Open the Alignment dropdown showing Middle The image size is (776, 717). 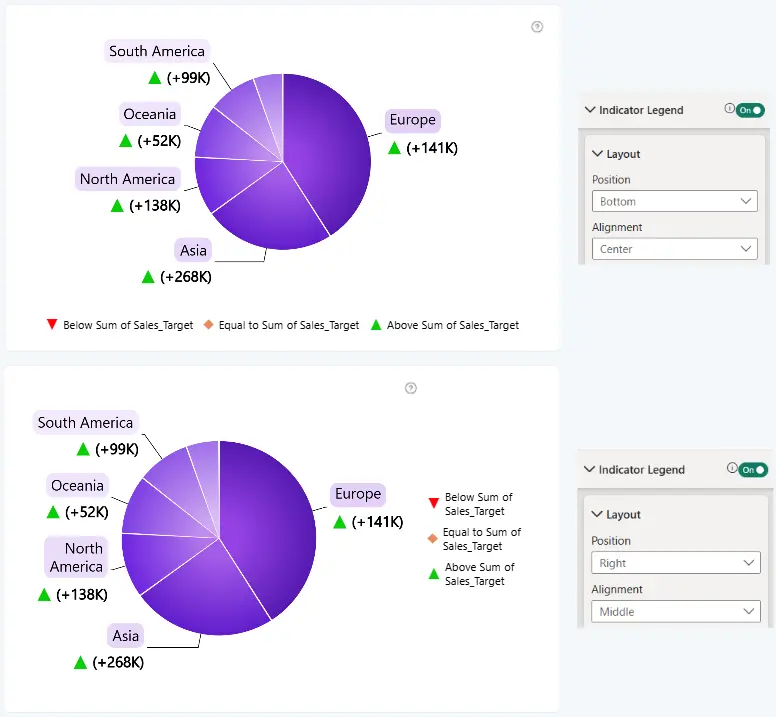pos(676,612)
